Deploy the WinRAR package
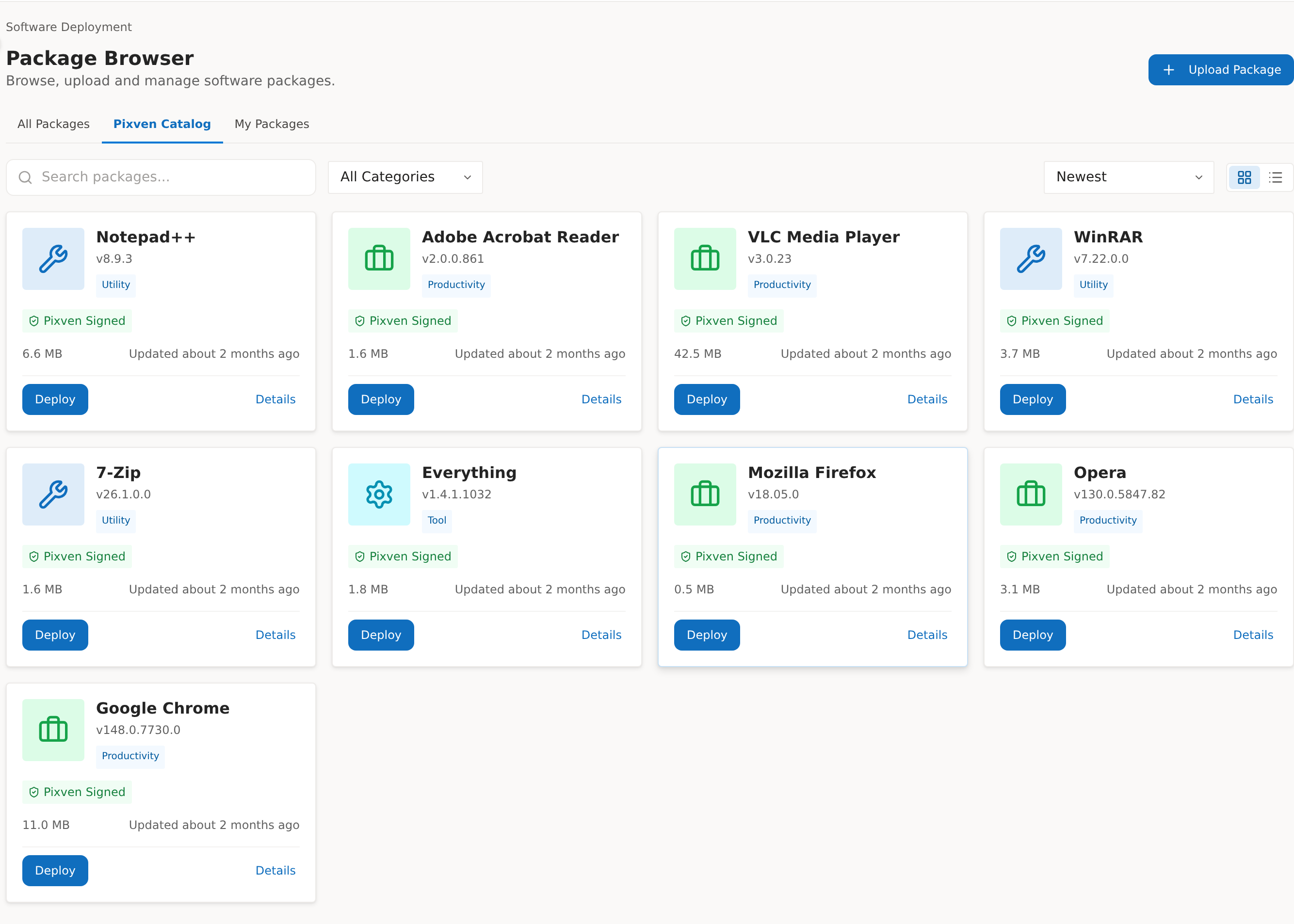 (x=1033, y=399)
